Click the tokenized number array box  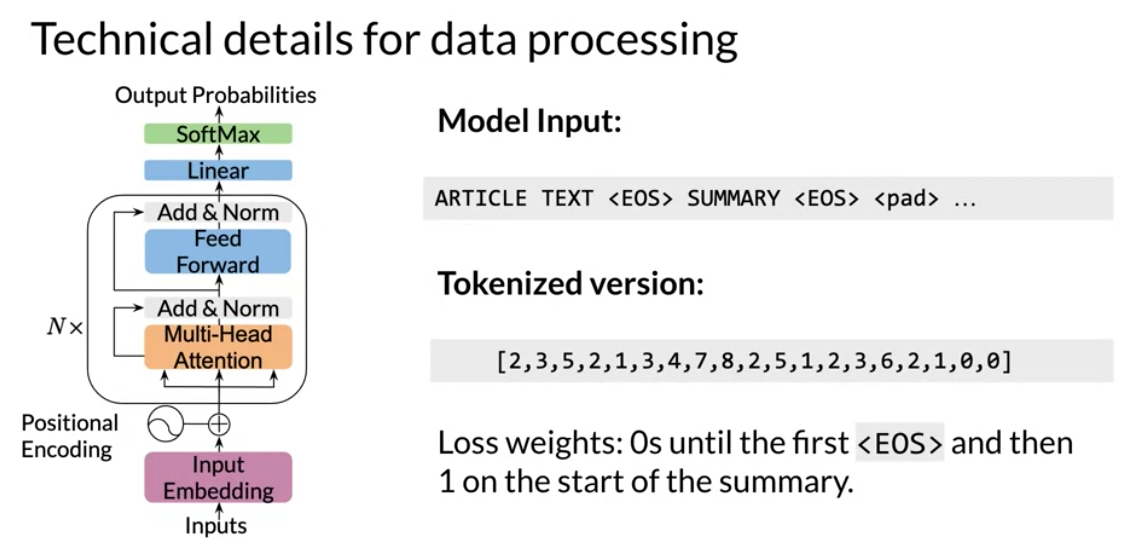[x=771, y=361]
